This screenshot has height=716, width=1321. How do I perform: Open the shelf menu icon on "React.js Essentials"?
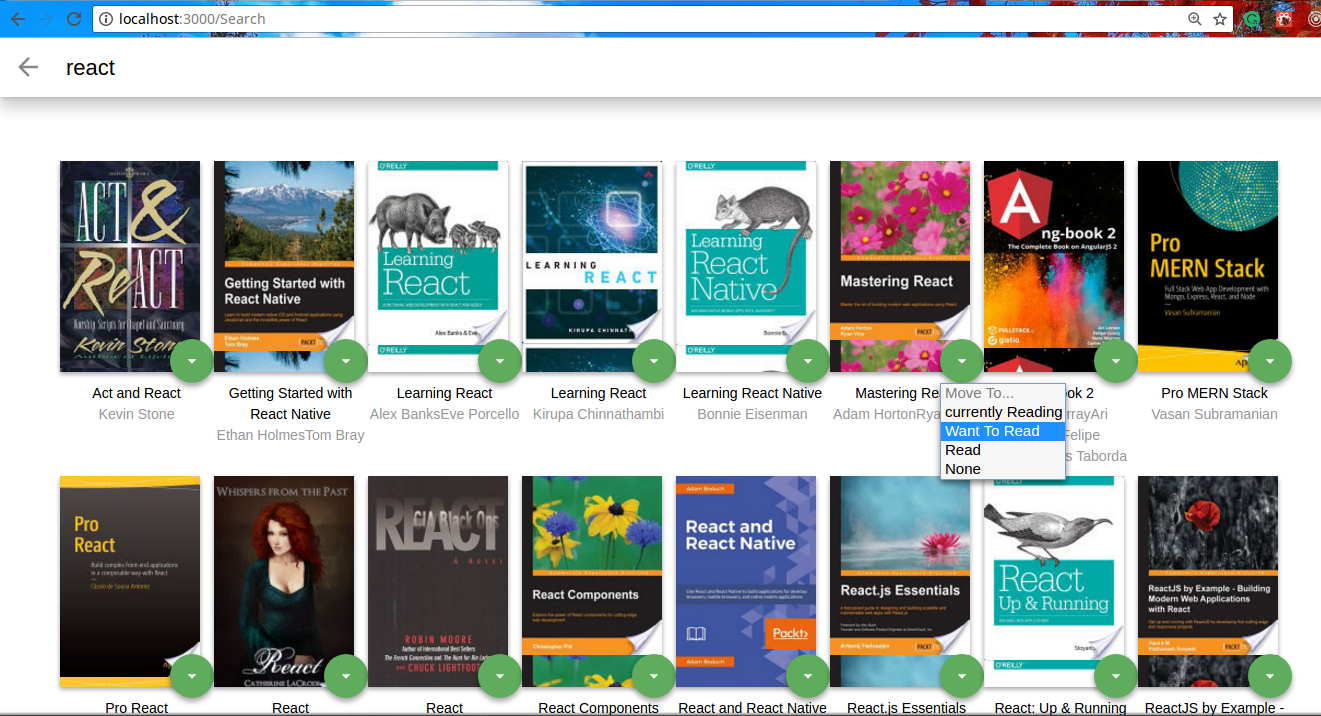coord(962,676)
